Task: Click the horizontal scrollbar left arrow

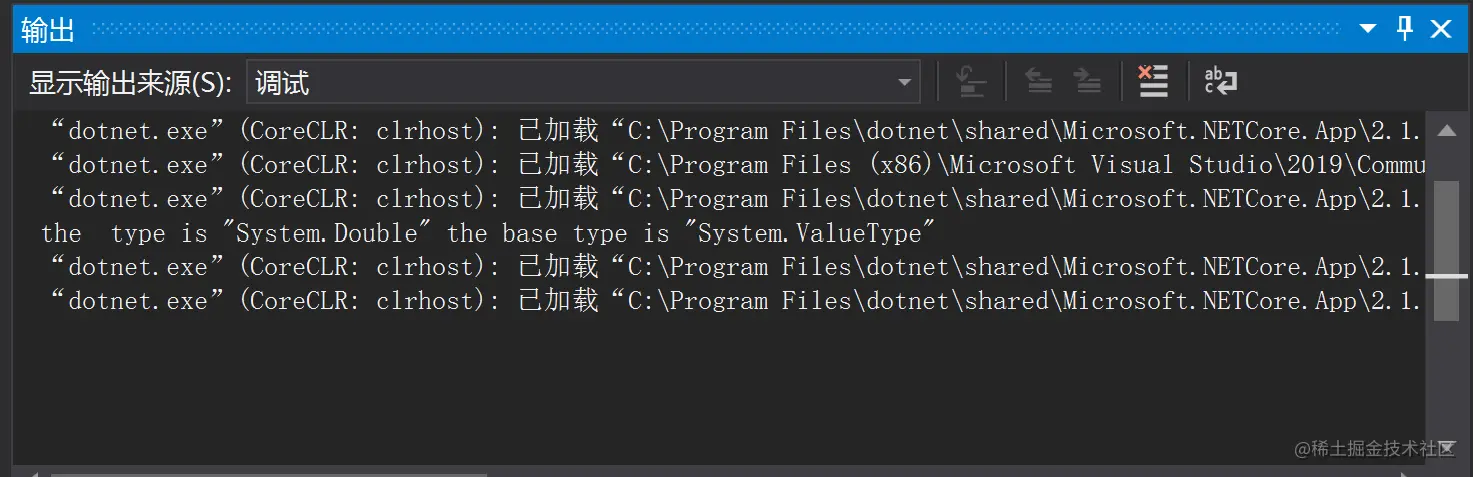Action: tap(34, 472)
